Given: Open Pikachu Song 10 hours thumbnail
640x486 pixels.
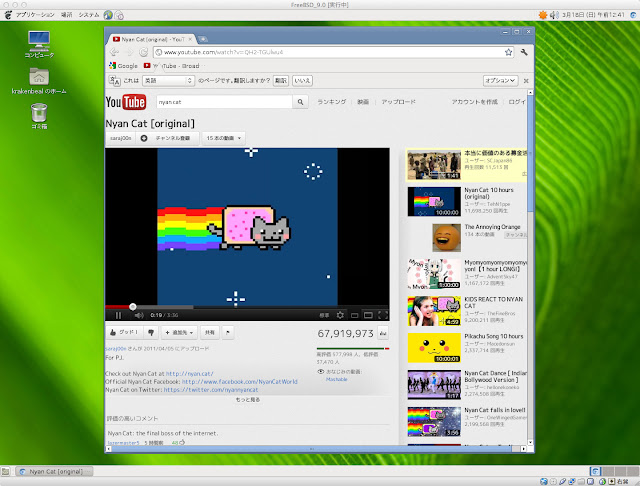Looking at the screenshot, I should pyautogui.click(x=434, y=348).
